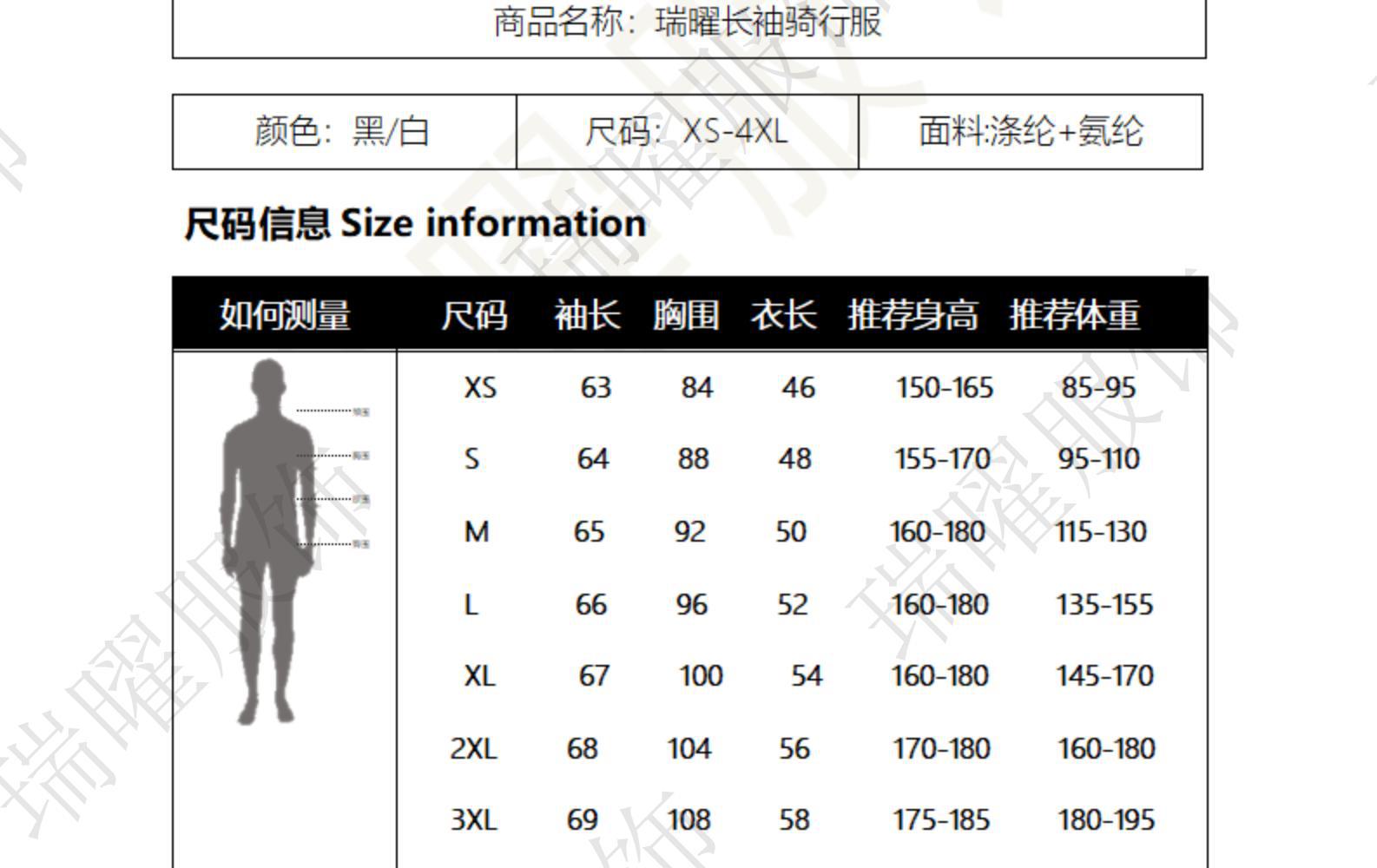Select garment length 52 in L row
Viewport: 1377px width, 868px height.
pyautogui.click(x=793, y=604)
